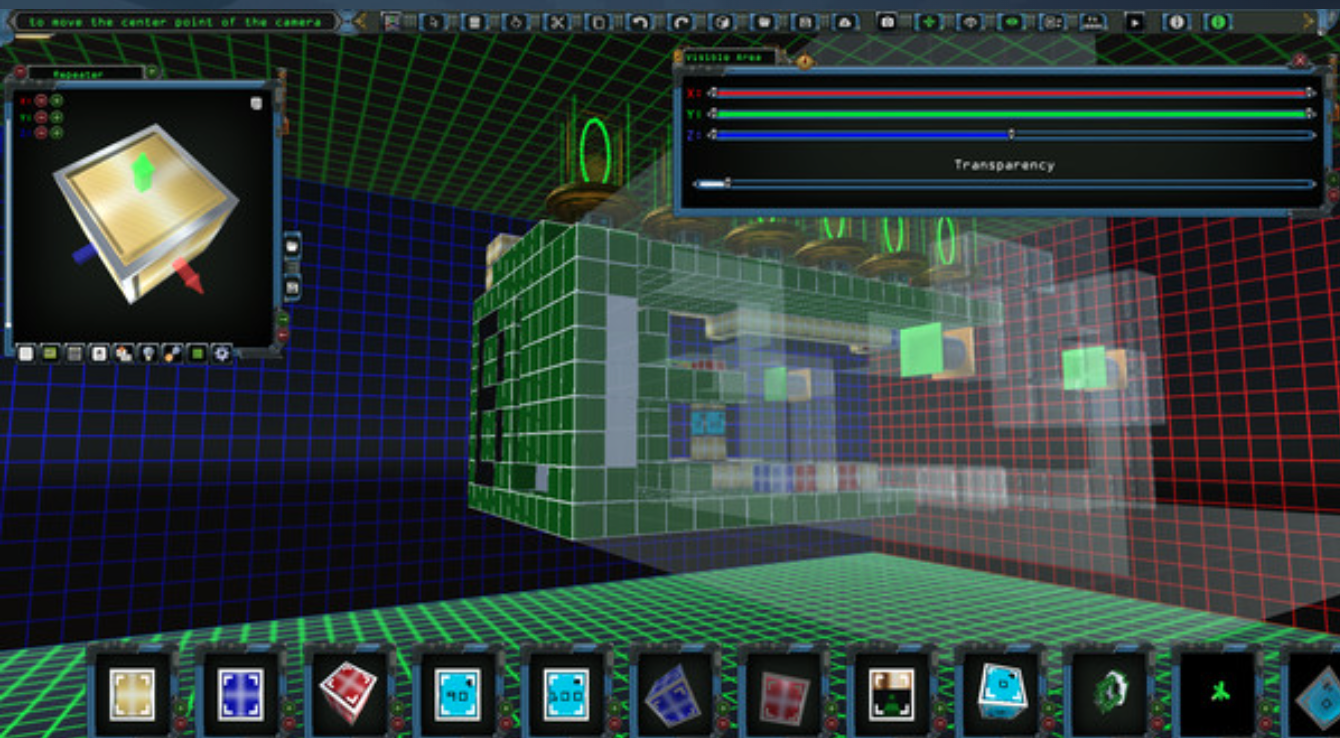Click the camera center point hint text

click(175, 21)
